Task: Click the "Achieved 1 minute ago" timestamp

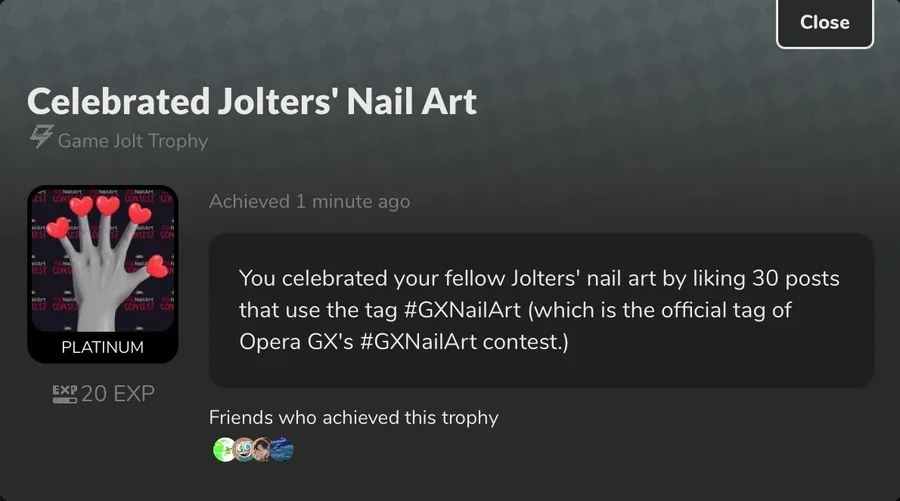Action: pyautogui.click(x=309, y=201)
